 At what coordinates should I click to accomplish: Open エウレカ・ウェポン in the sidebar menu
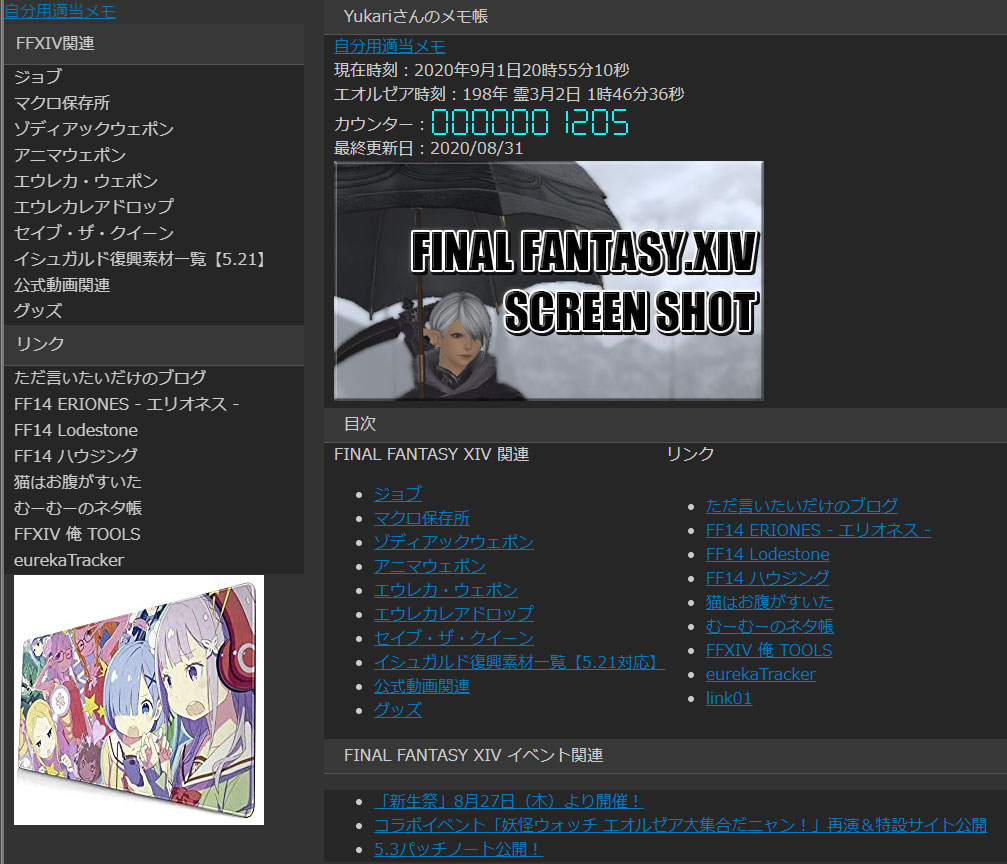tap(86, 181)
